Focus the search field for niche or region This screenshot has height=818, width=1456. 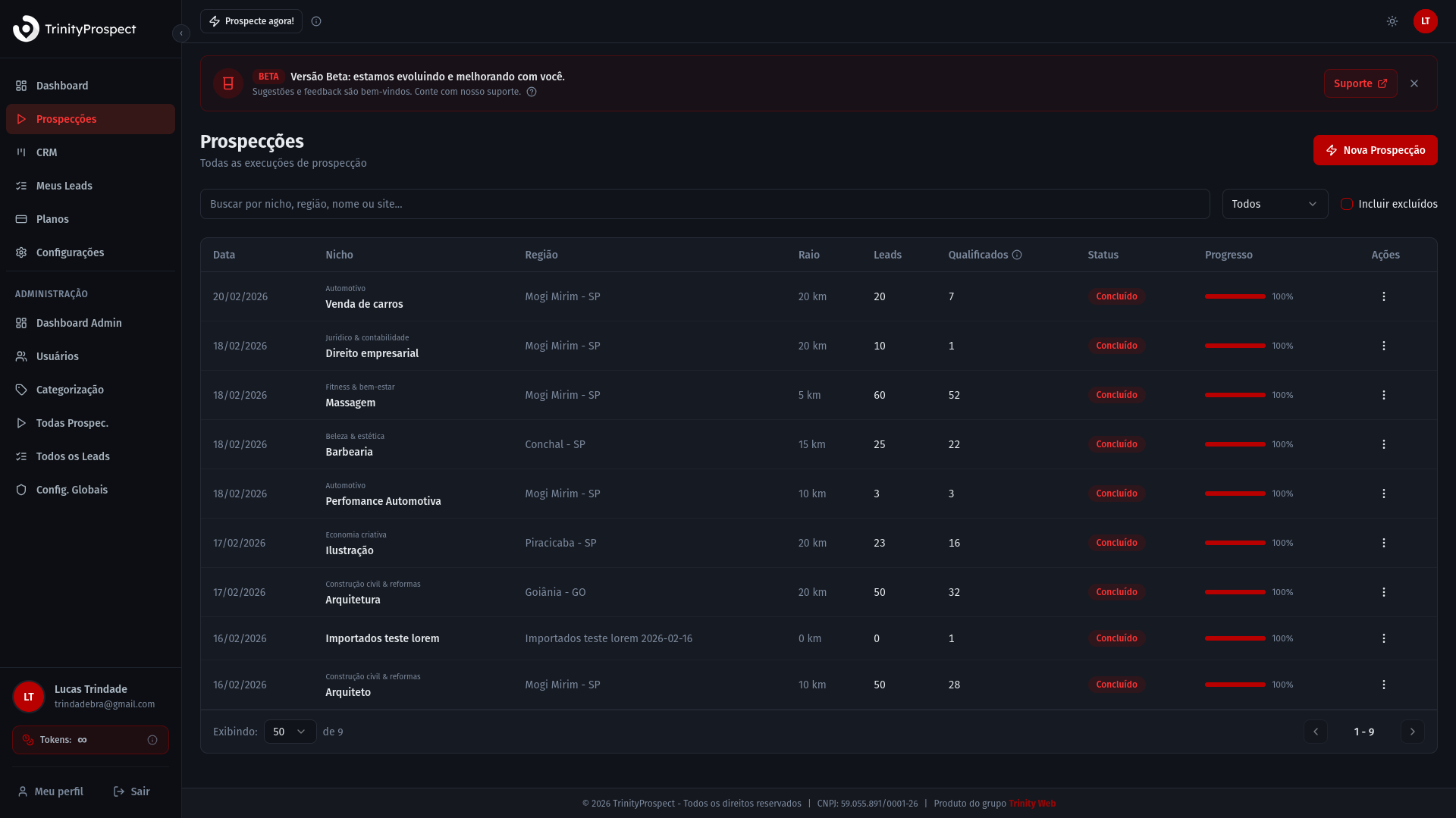(x=704, y=204)
